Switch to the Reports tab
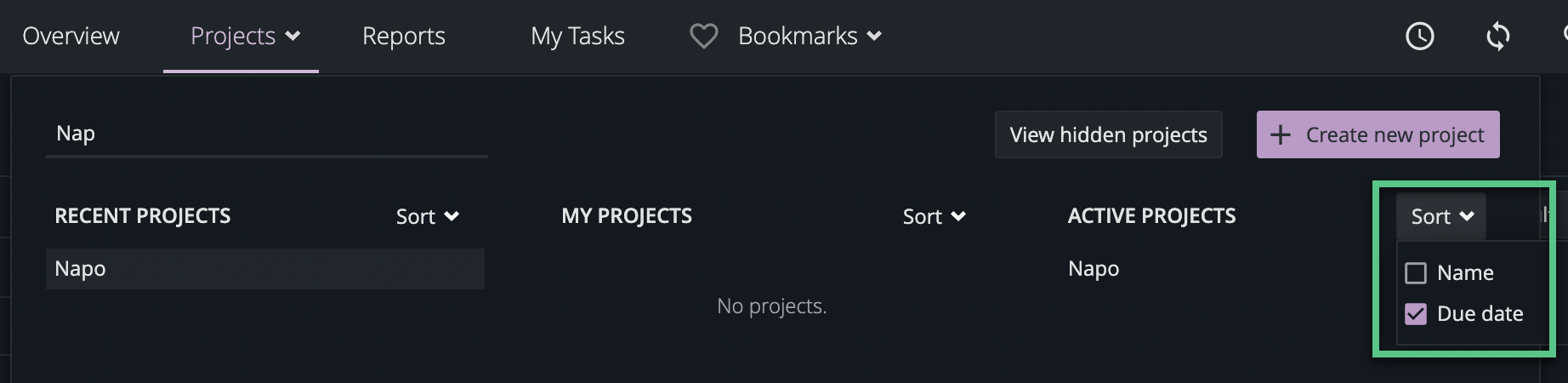Screen dimensions: 1568x383 (x=403, y=36)
